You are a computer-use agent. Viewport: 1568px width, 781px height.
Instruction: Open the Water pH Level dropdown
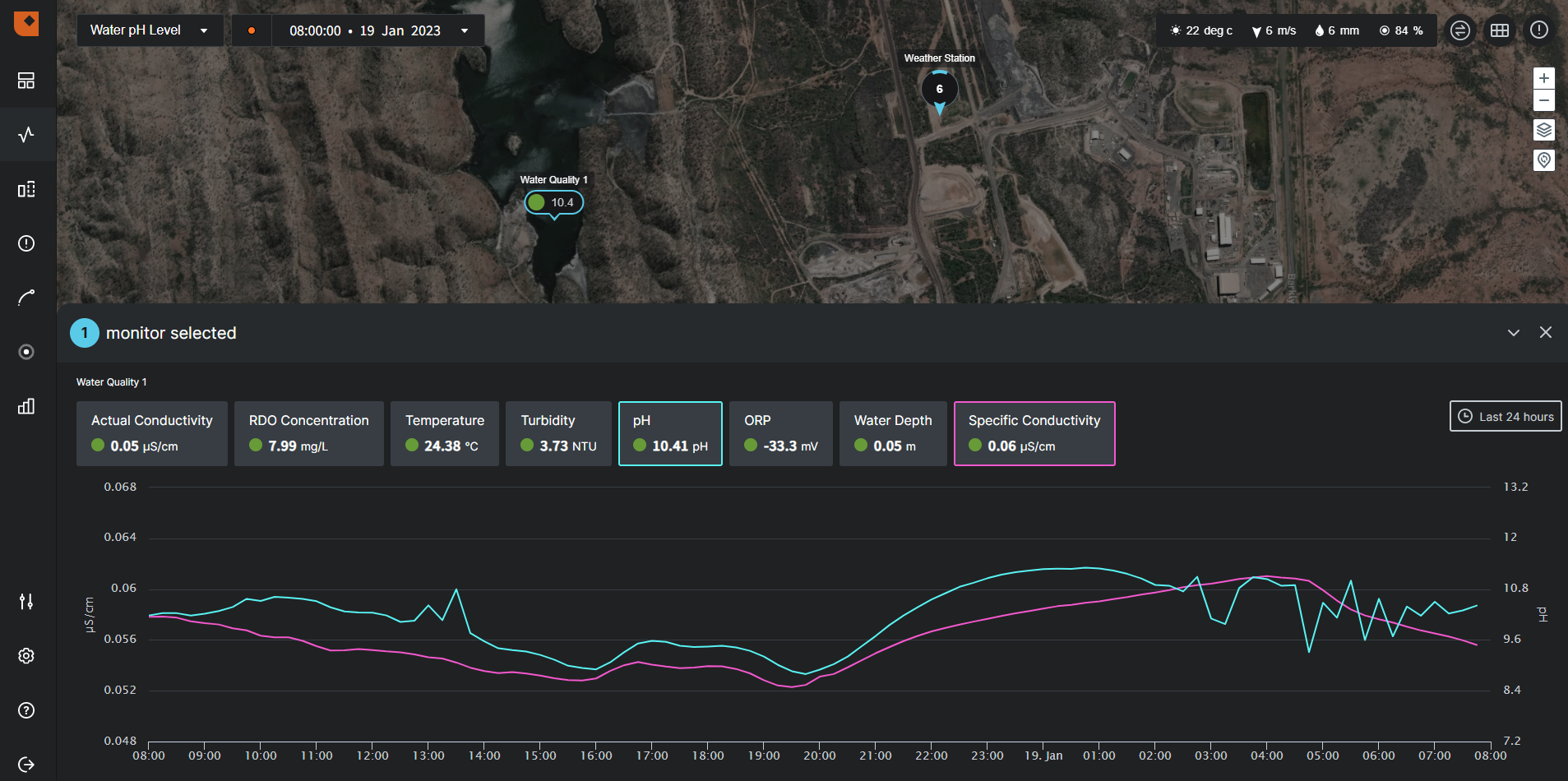coord(149,30)
